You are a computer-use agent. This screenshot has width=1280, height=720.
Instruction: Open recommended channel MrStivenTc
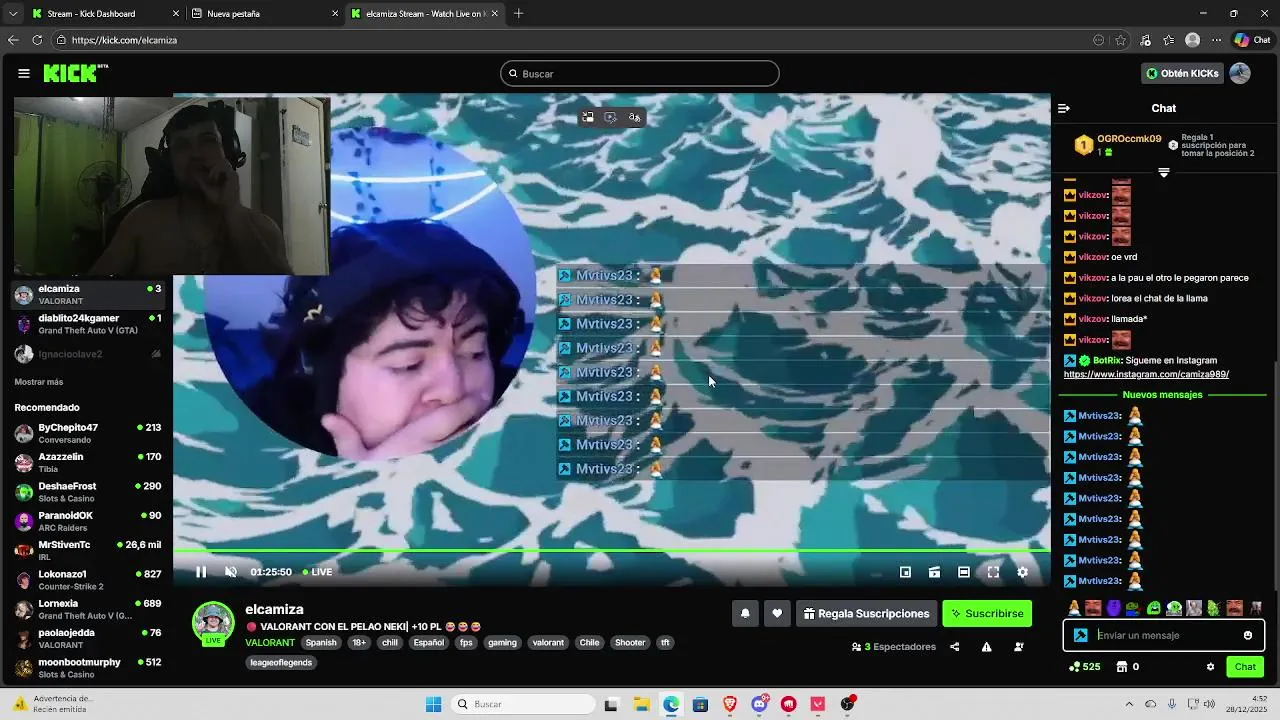[x=88, y=551]
